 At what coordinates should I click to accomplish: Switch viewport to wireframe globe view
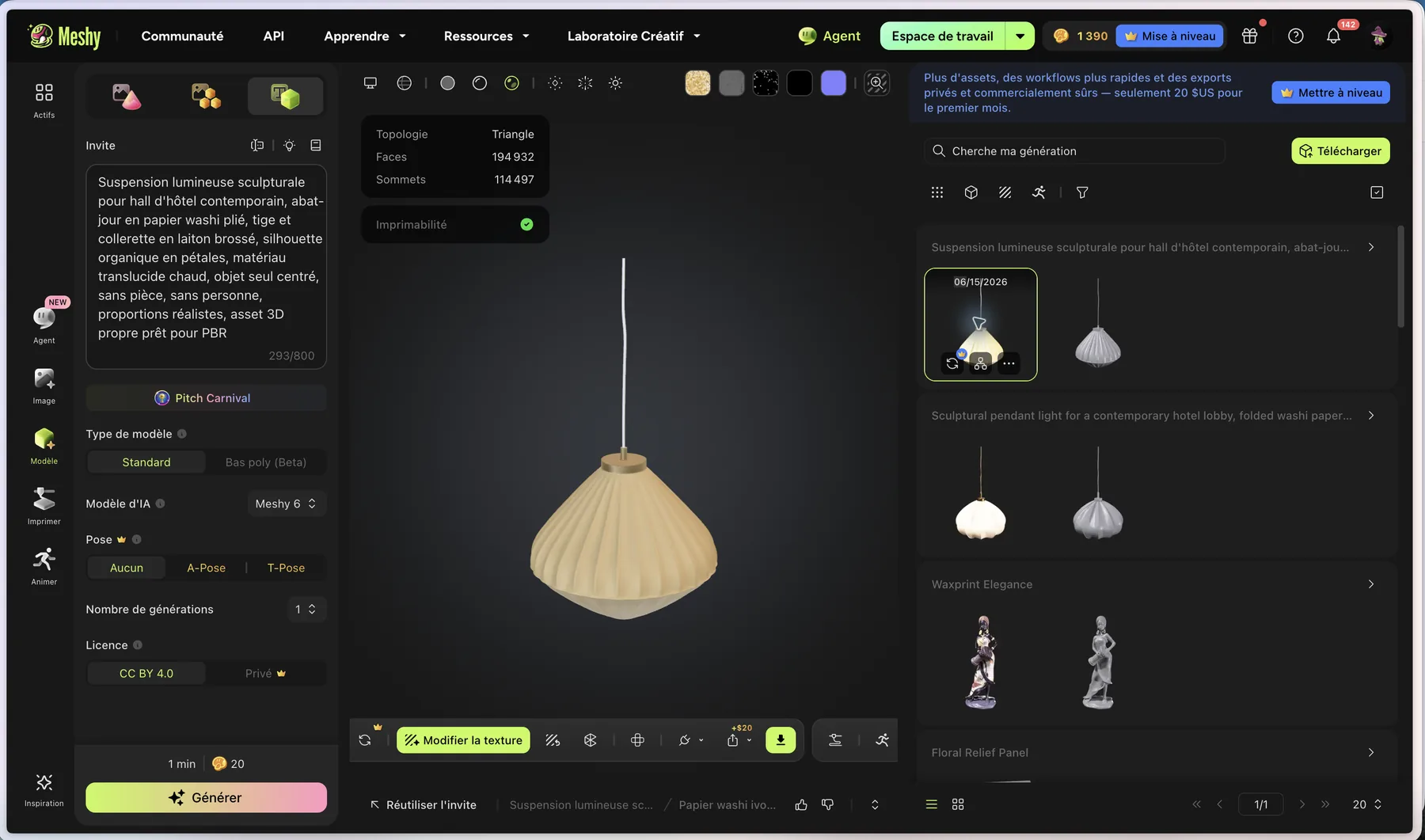point(404,83)
